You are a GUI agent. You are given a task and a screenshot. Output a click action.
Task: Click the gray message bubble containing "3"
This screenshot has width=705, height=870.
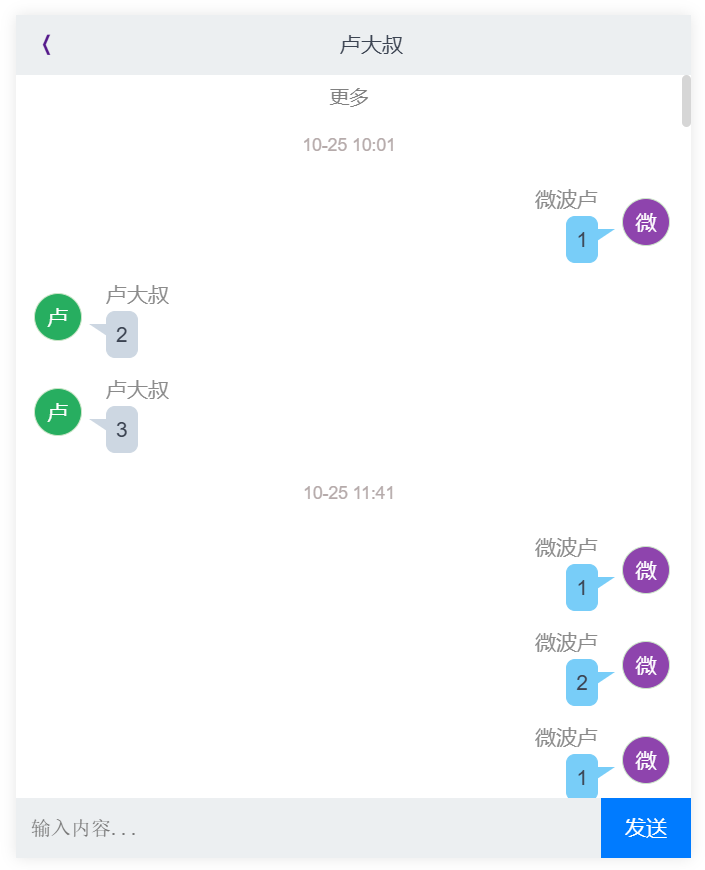(x=122, y=430)
